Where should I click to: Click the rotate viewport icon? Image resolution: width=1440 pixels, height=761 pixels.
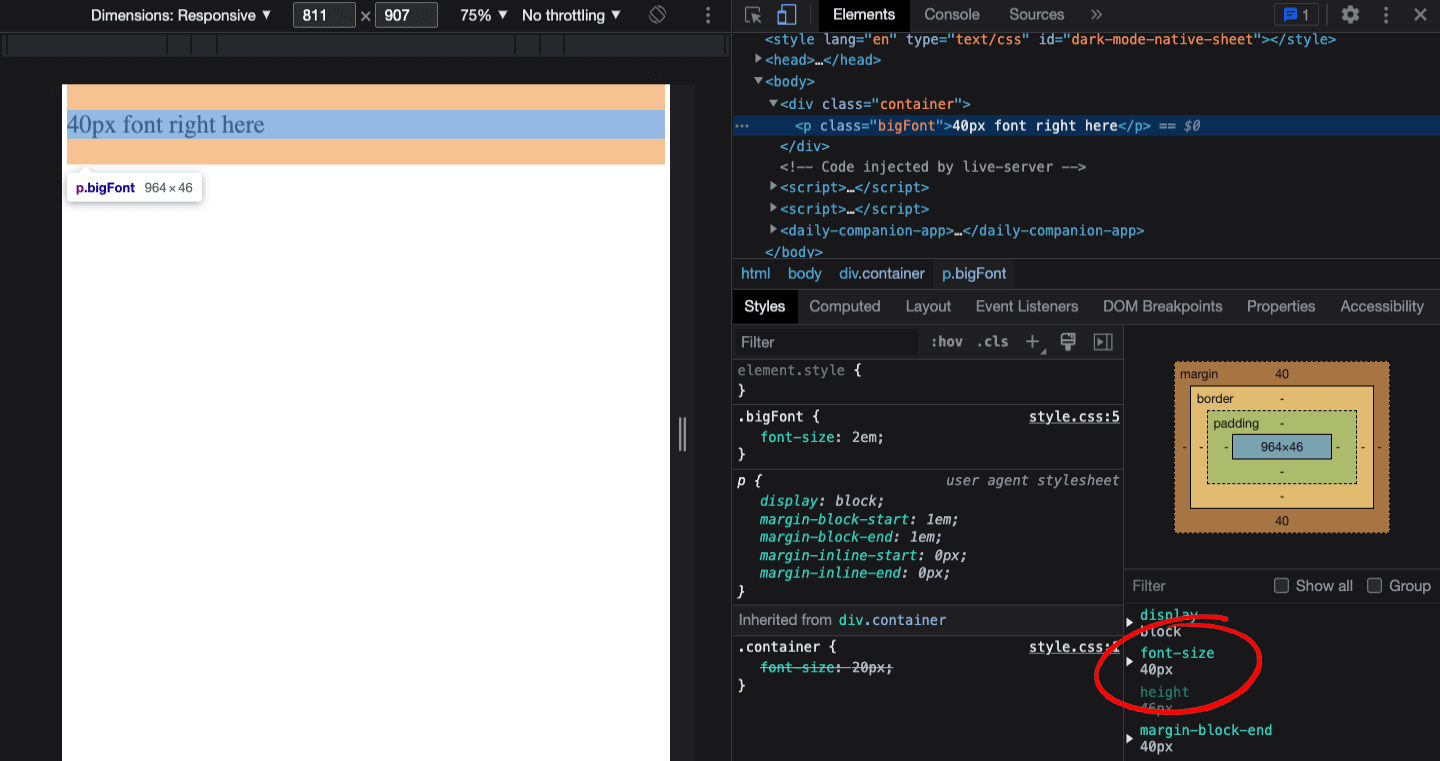pyautogui.click(x=658, y=15)
